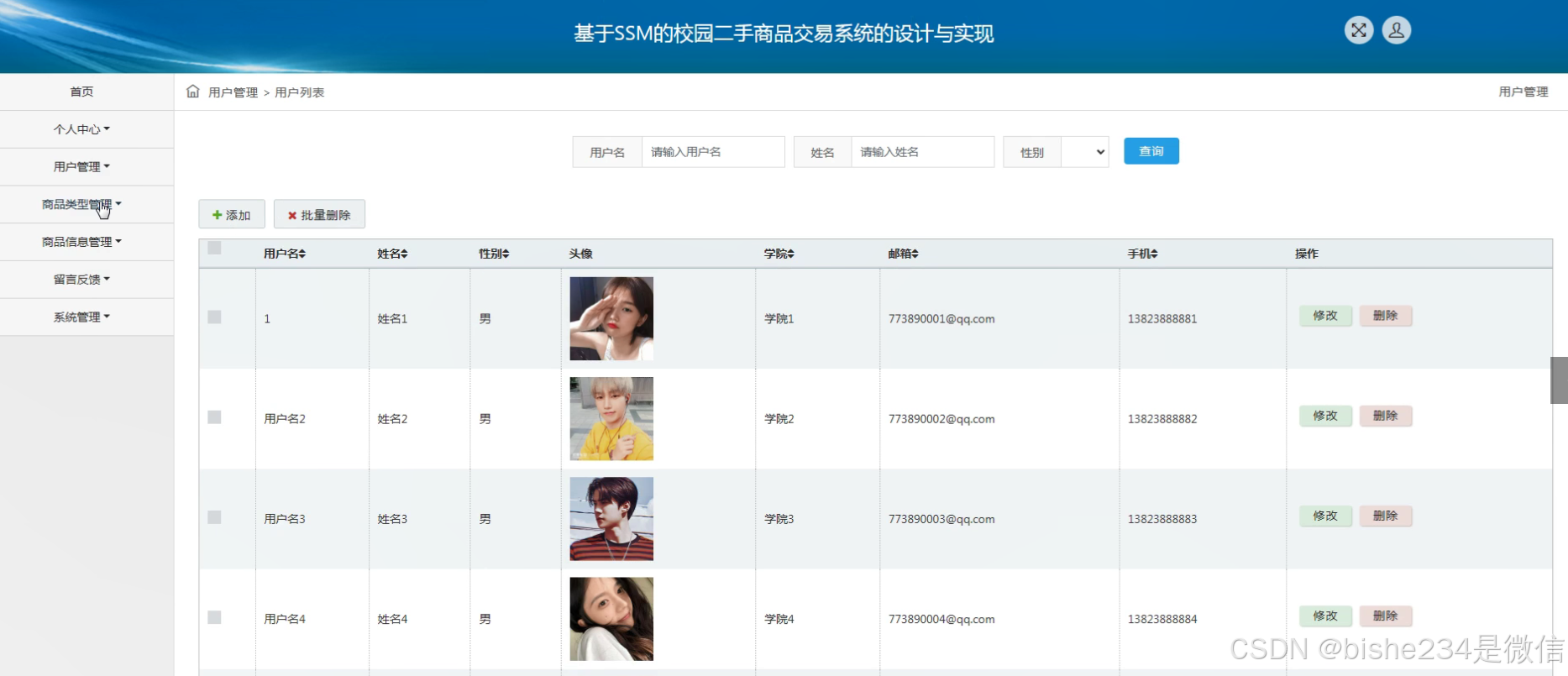The width and height of the screenshot is (1568, 676).
Task: Sort table by 姓名 column arrows
Action: coord(404,254)
